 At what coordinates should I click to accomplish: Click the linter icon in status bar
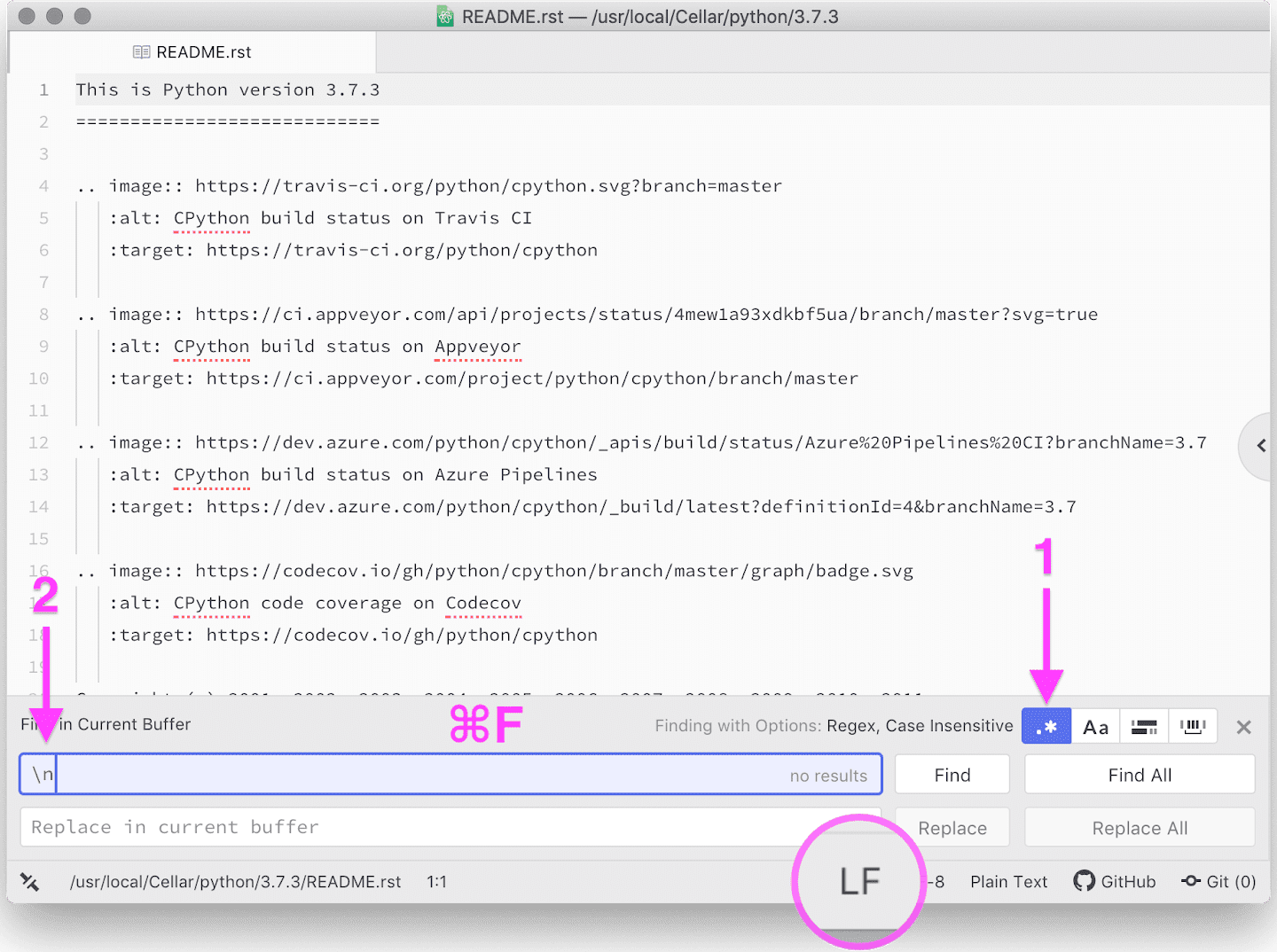click(x=30, y=882)
